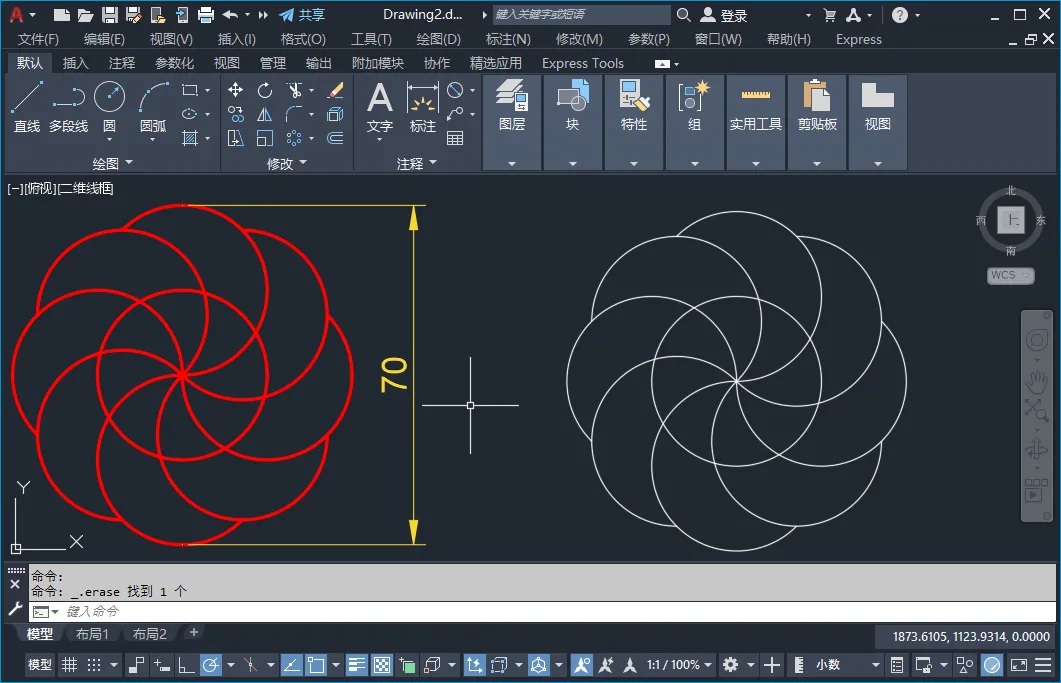The image size is (1061, 683).
Task: Click the 视图 panel button
Action: click(x=878, y=123)
